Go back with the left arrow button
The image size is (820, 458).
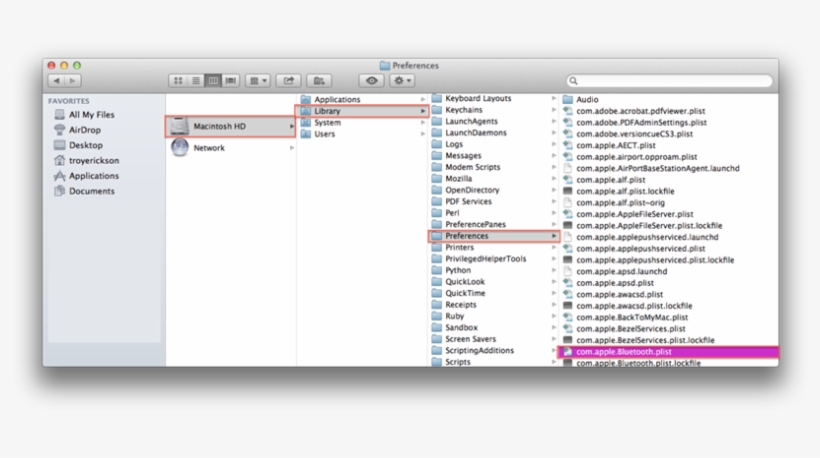coord(56,81)
